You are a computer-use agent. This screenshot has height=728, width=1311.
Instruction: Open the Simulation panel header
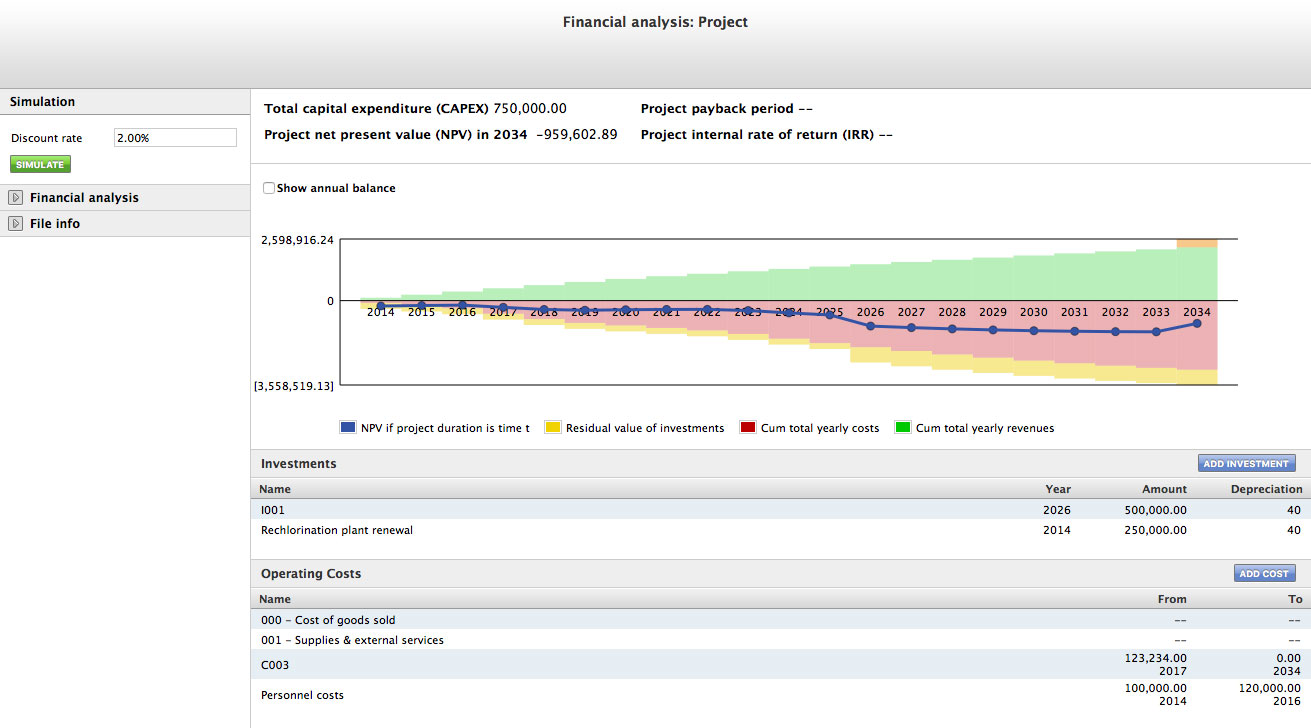click(x=125, y=102)
